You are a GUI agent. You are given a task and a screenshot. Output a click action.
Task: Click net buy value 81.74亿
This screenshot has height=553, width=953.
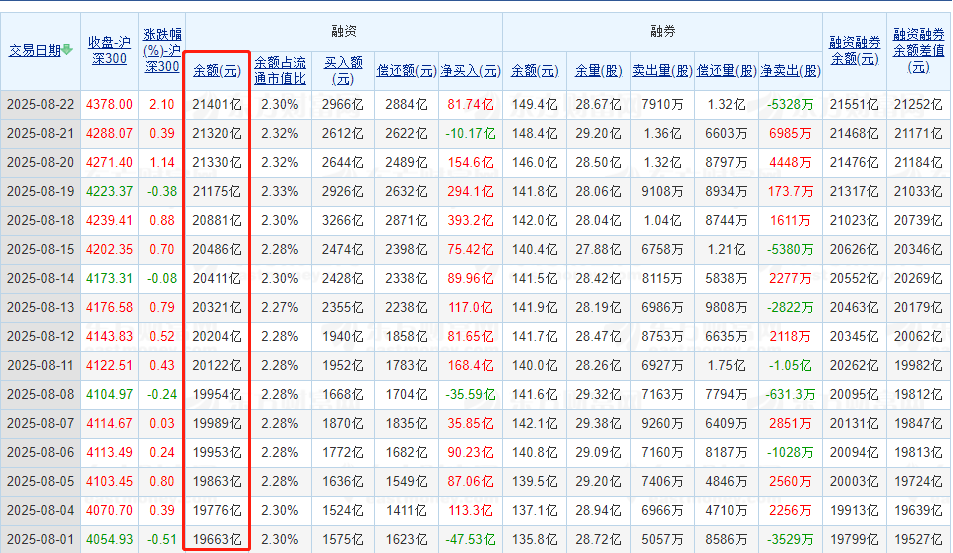tap(470, 105)
